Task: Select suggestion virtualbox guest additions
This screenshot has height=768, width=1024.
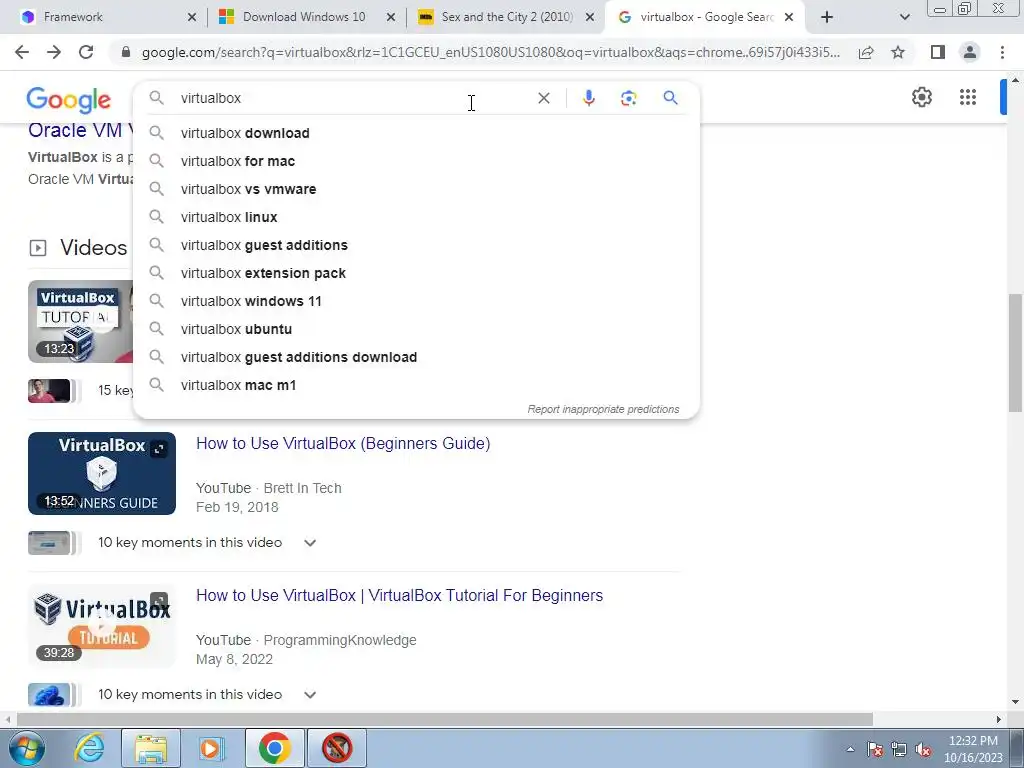Action: click(416, 246)
